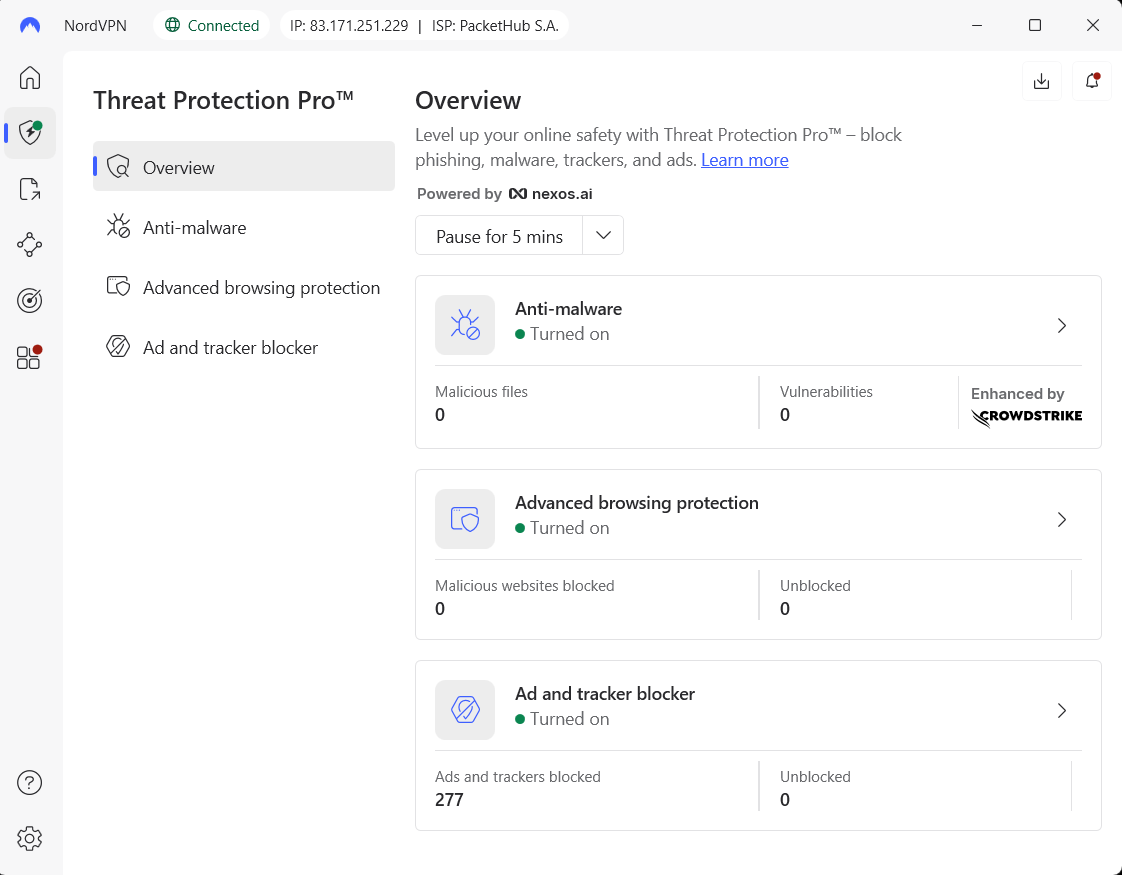Open the apps grid sidebar icon
The width and height of the screenshot is (1122, 875).
[x=30, y=357]
